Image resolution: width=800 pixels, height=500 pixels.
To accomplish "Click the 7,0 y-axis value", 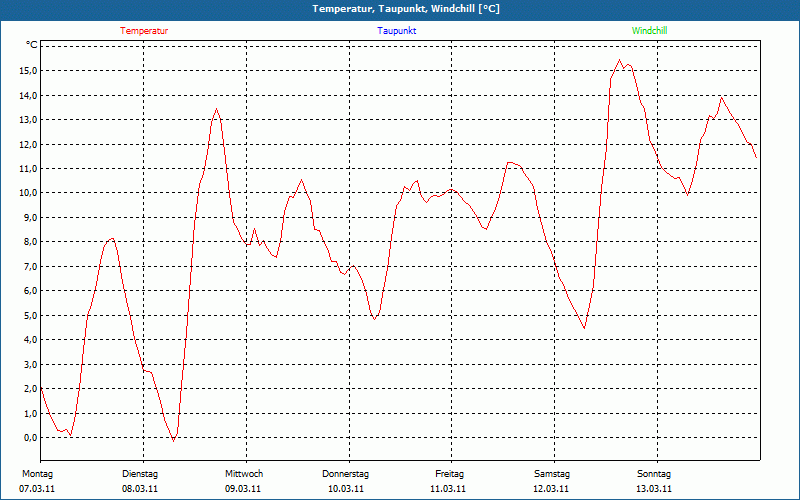I will (x=30, y=266).
